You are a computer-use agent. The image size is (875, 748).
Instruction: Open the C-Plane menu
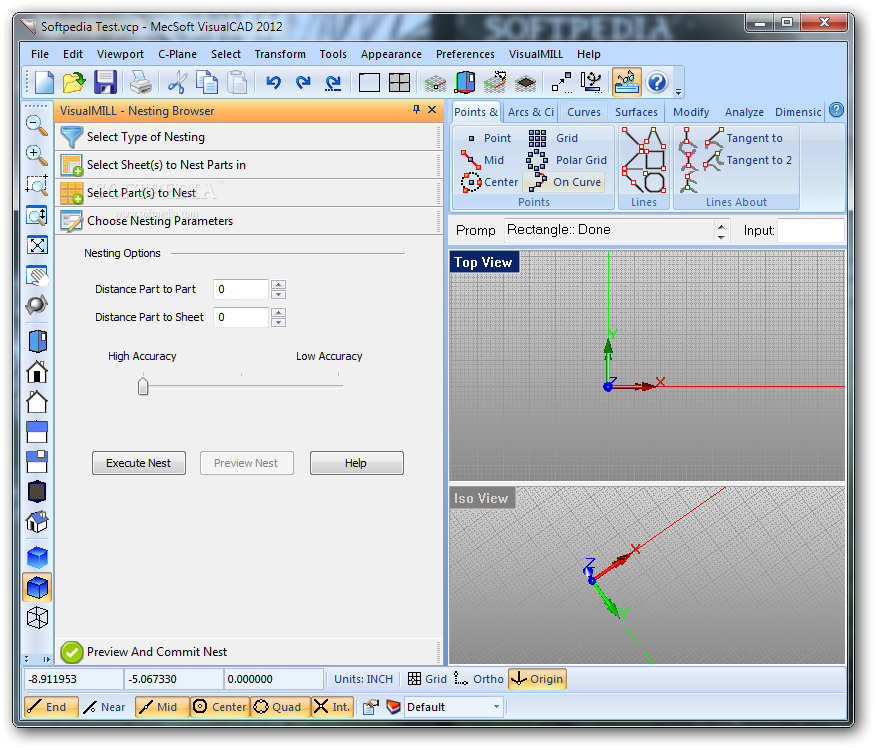(x=177, y=54)
